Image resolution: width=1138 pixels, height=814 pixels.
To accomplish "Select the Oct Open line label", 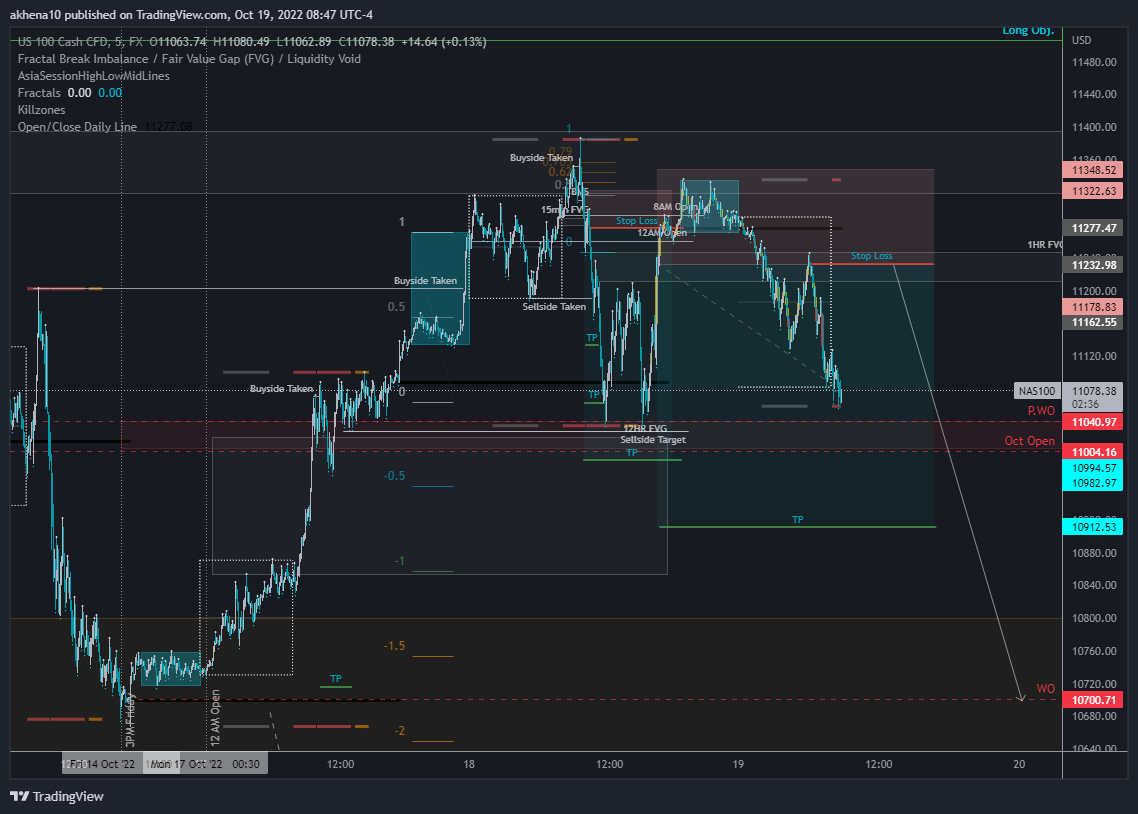I will (1029, 440).
